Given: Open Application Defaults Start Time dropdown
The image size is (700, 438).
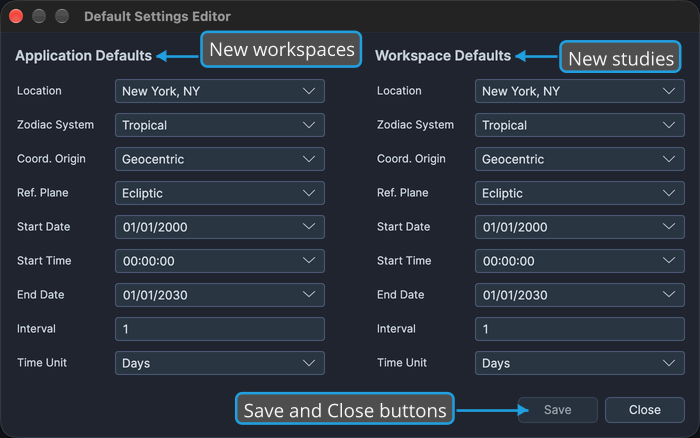Looking at the screenshot, I should click(x=220, y=261).
